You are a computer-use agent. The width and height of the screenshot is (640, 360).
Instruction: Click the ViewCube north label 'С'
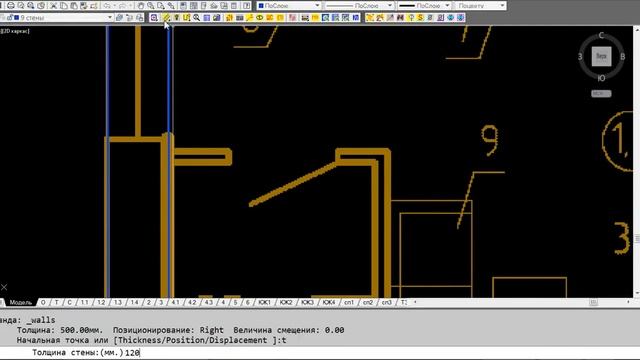601,36
